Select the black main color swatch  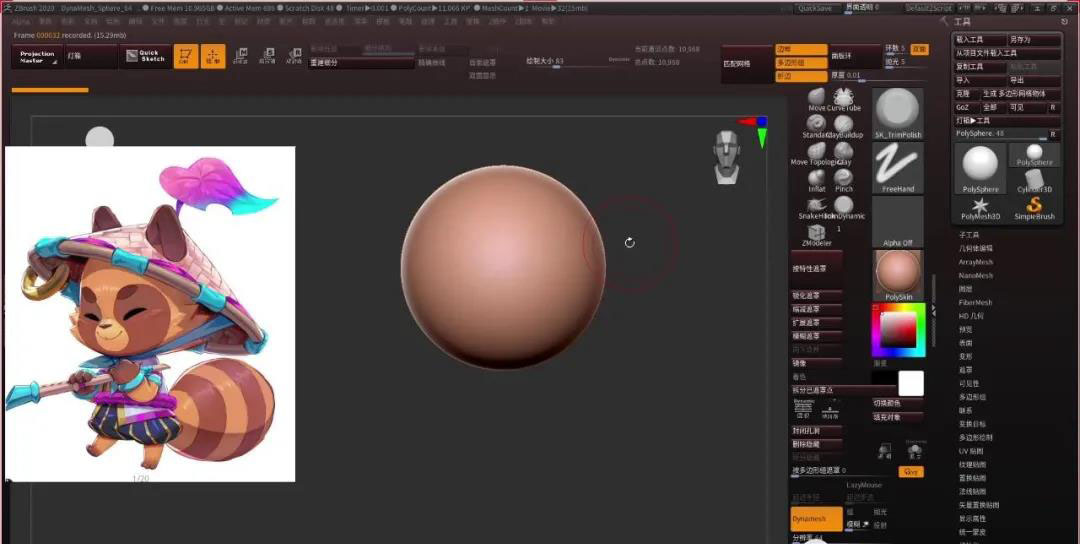[884, 378]
